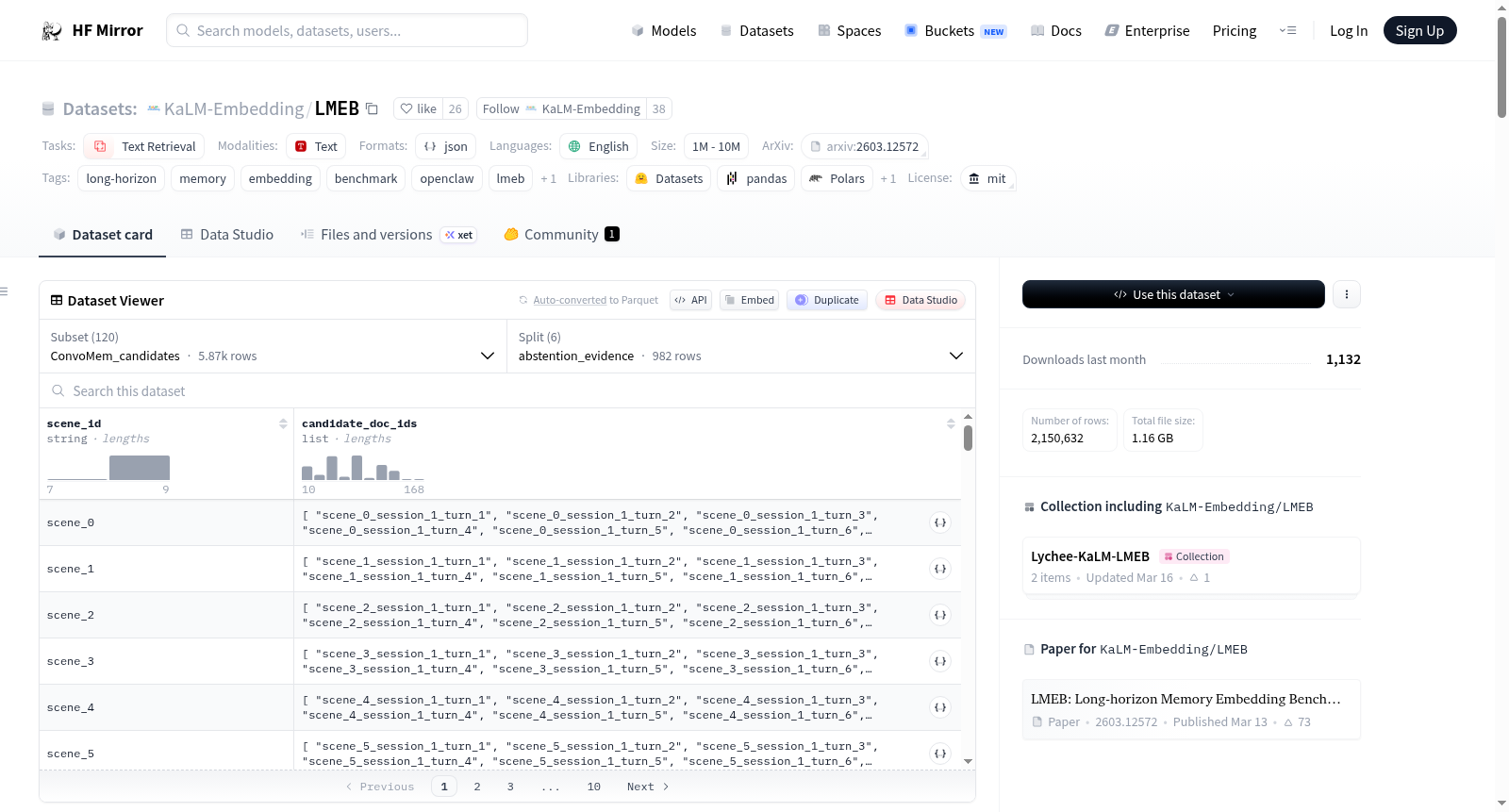Image resolution: width=1509 pixels, height=812 pixels.
Task: Click the Sign Up button
Action: (x=1419, y=31)
